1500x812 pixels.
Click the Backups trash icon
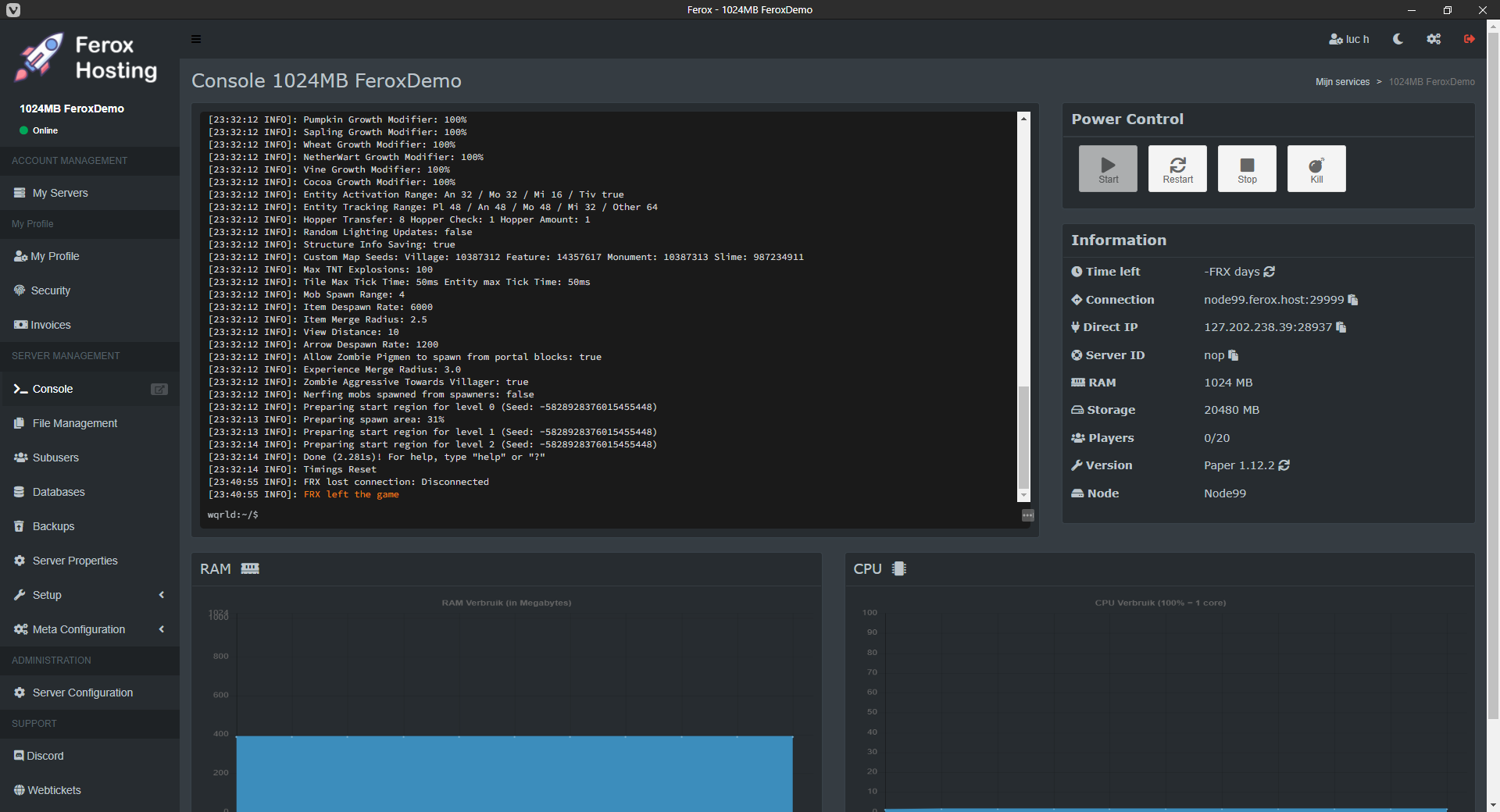point(19,526)
